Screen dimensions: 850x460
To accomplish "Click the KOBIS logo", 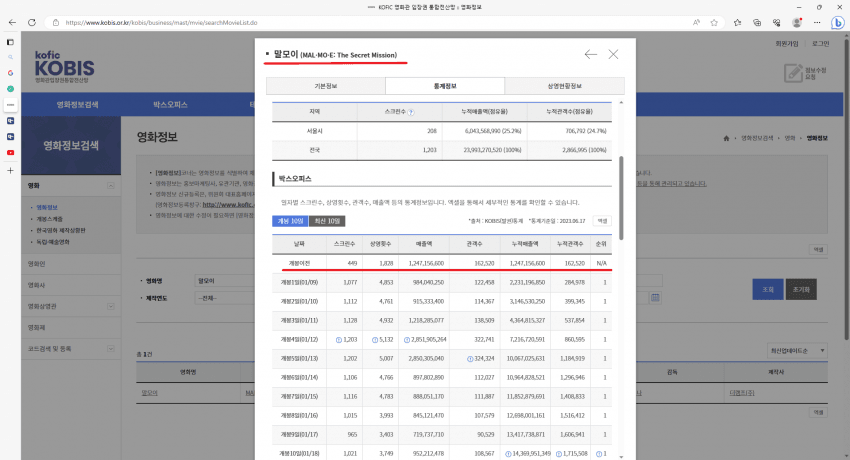I will coord(64,67).
